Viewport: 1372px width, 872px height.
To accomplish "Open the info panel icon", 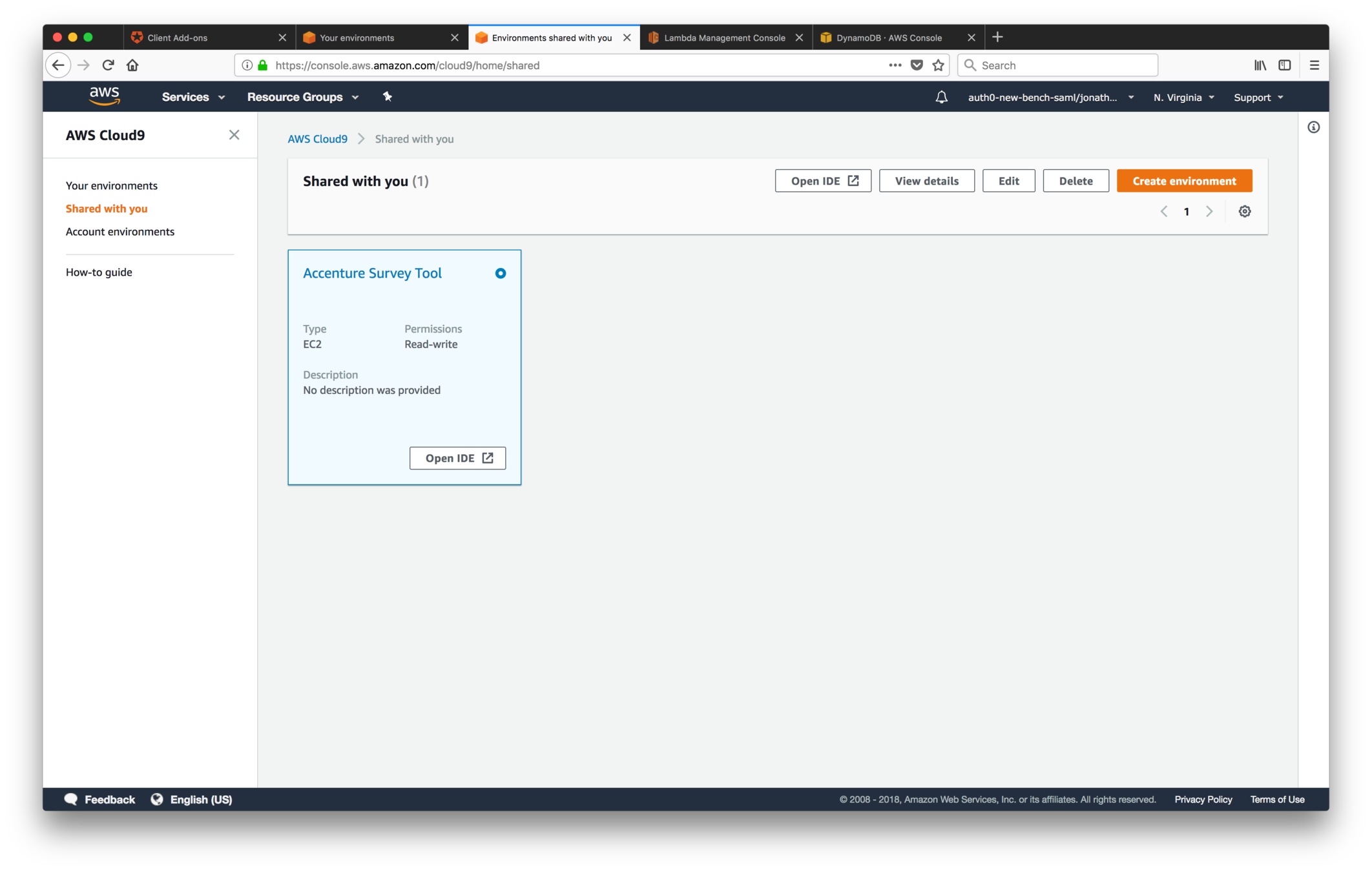I will tap(1313, 127).
